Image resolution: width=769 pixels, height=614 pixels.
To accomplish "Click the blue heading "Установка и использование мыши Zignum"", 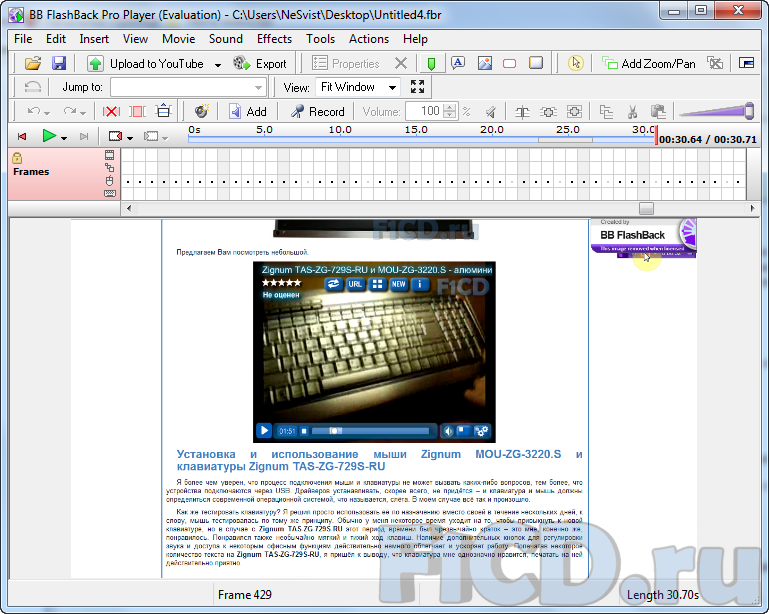I will pyautogui.click(x=319, y=454).
